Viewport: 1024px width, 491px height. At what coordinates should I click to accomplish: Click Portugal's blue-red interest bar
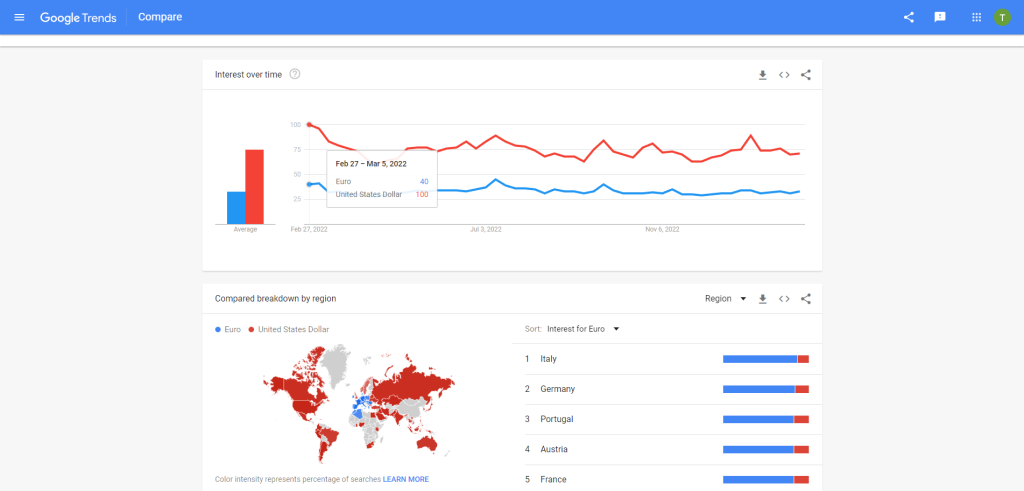point(765,419)
